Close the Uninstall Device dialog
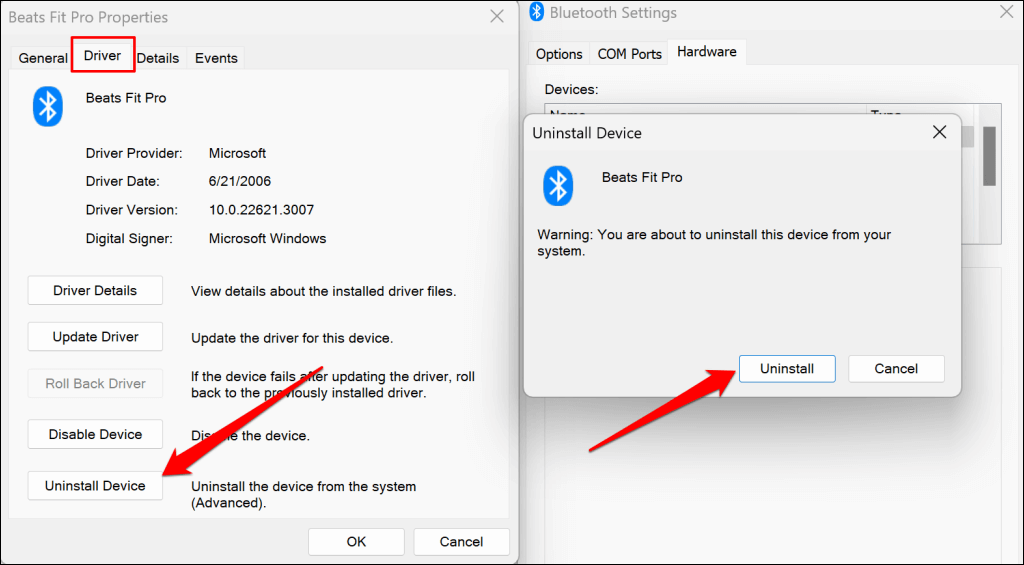Viewport: 1024px width, 565px height. 939,132
